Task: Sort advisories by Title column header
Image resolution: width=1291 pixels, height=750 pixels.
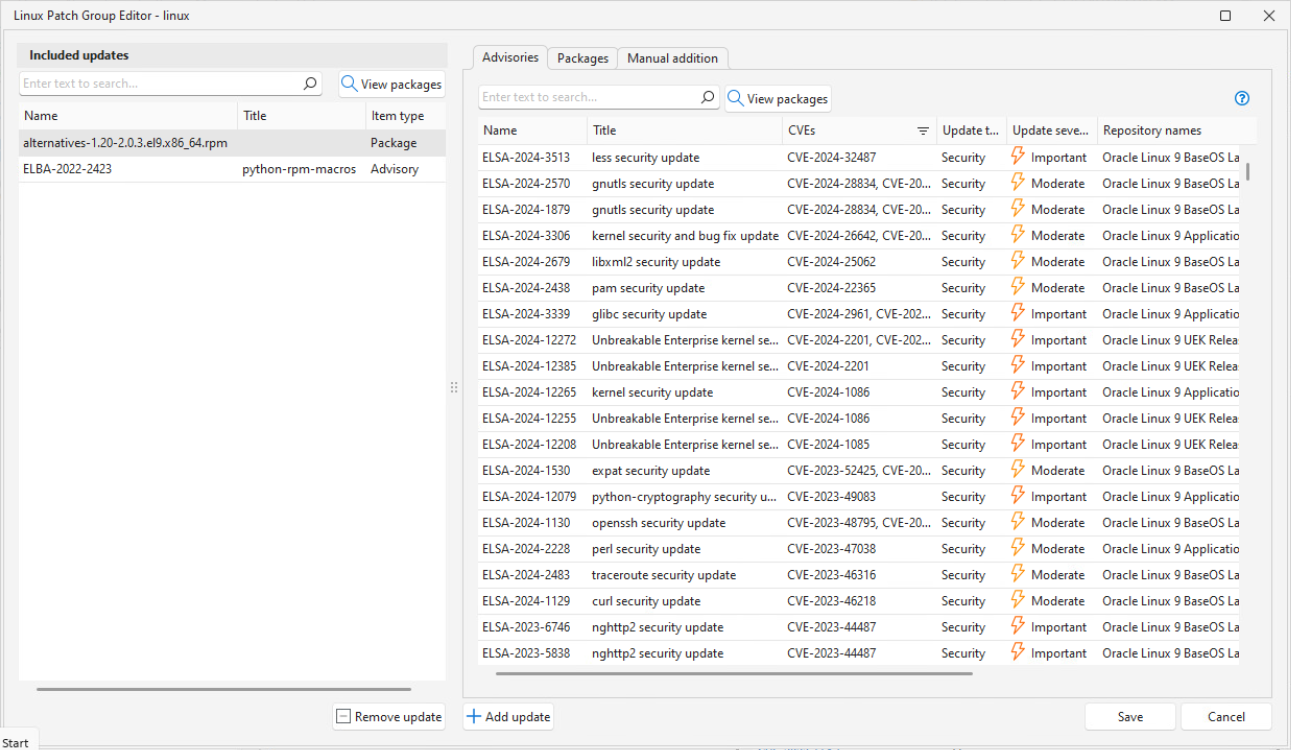Action: point(685,130)
